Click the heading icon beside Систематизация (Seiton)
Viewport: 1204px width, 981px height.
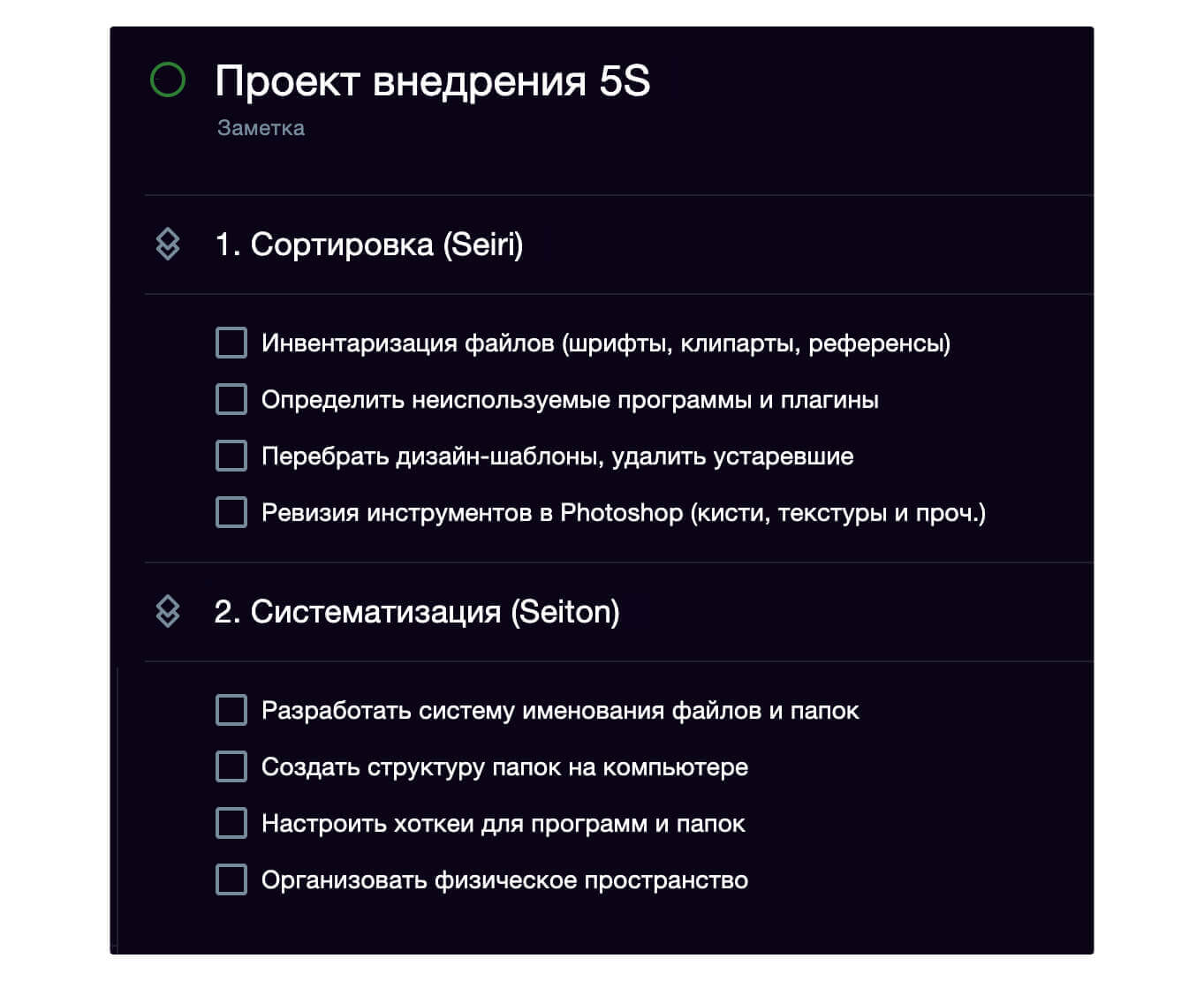coord(168,611)
